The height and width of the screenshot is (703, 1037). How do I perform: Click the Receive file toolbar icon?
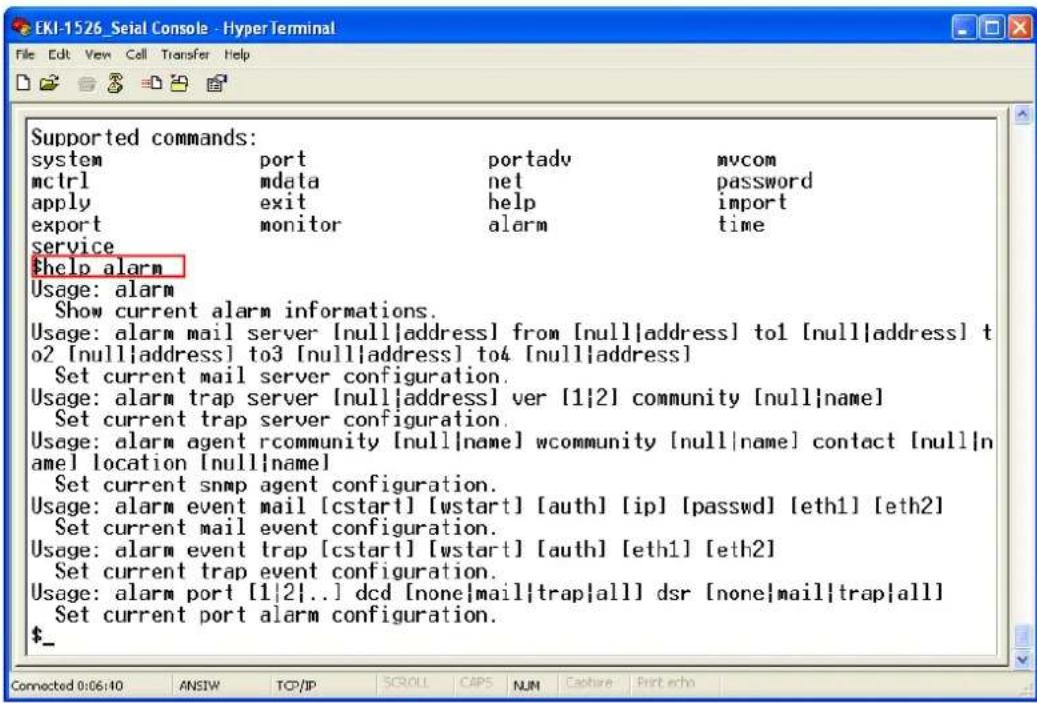(x=177, y=84)
